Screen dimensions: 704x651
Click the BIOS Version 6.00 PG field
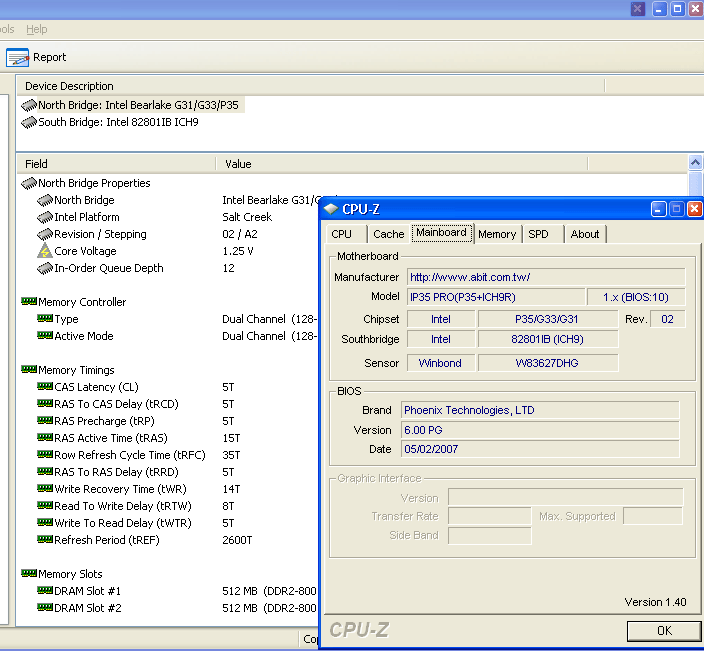click(540, 430)
